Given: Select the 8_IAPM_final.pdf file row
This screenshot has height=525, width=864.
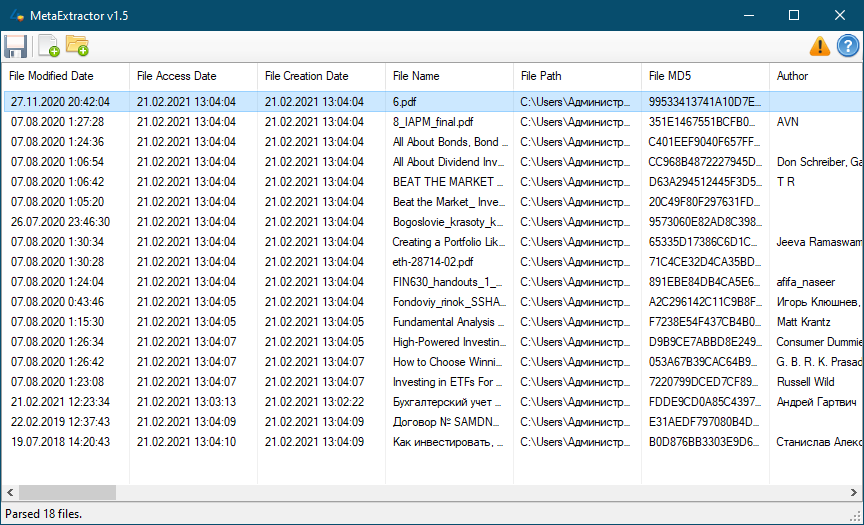Looking at the screenshot, I should point(433,122).
